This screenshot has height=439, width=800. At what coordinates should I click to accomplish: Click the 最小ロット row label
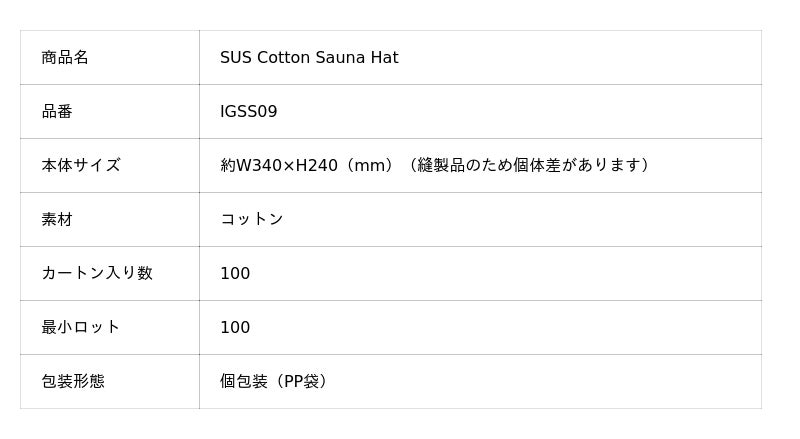[x=81, y=328]
